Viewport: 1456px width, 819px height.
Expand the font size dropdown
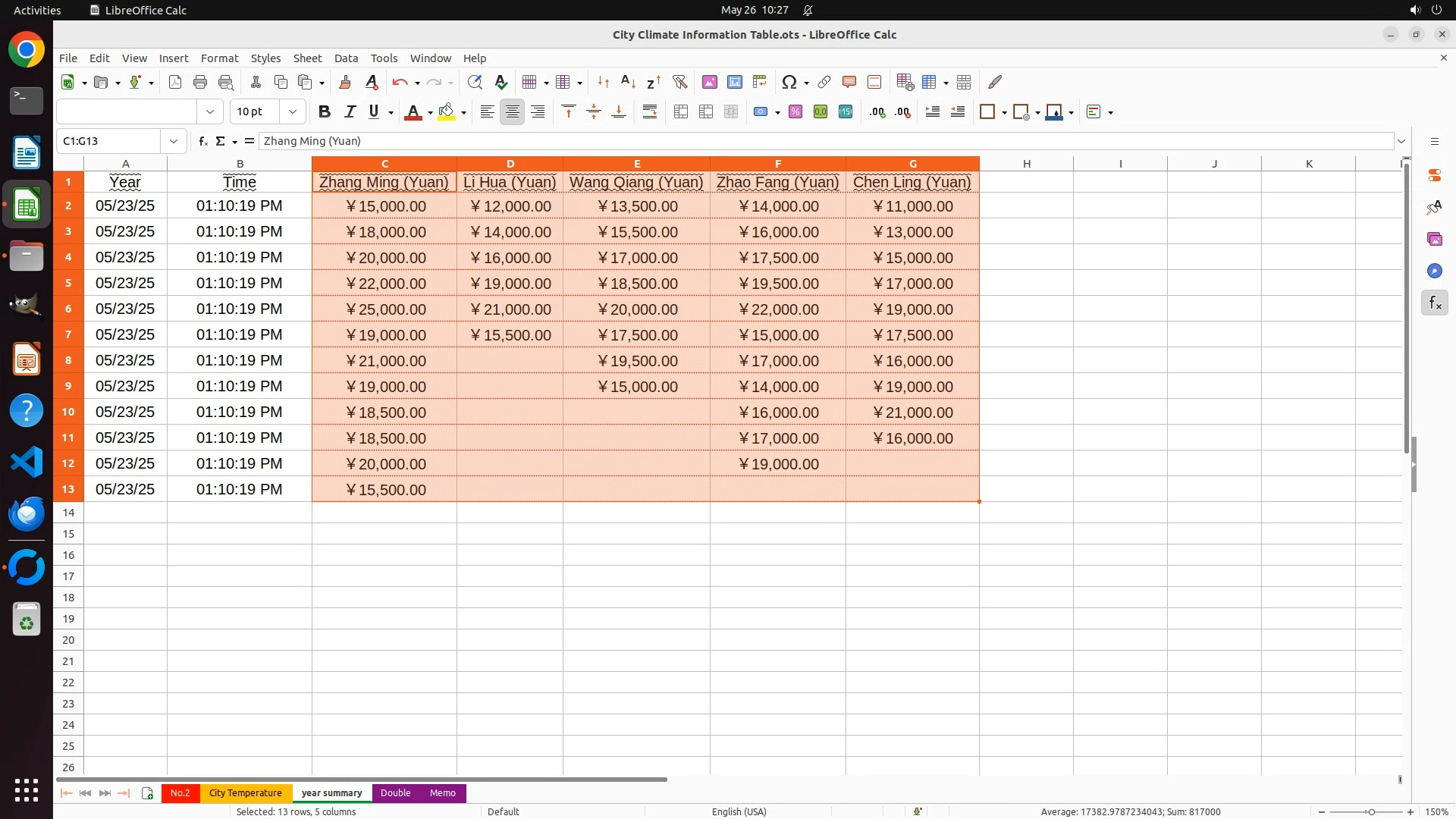(293, 112)
